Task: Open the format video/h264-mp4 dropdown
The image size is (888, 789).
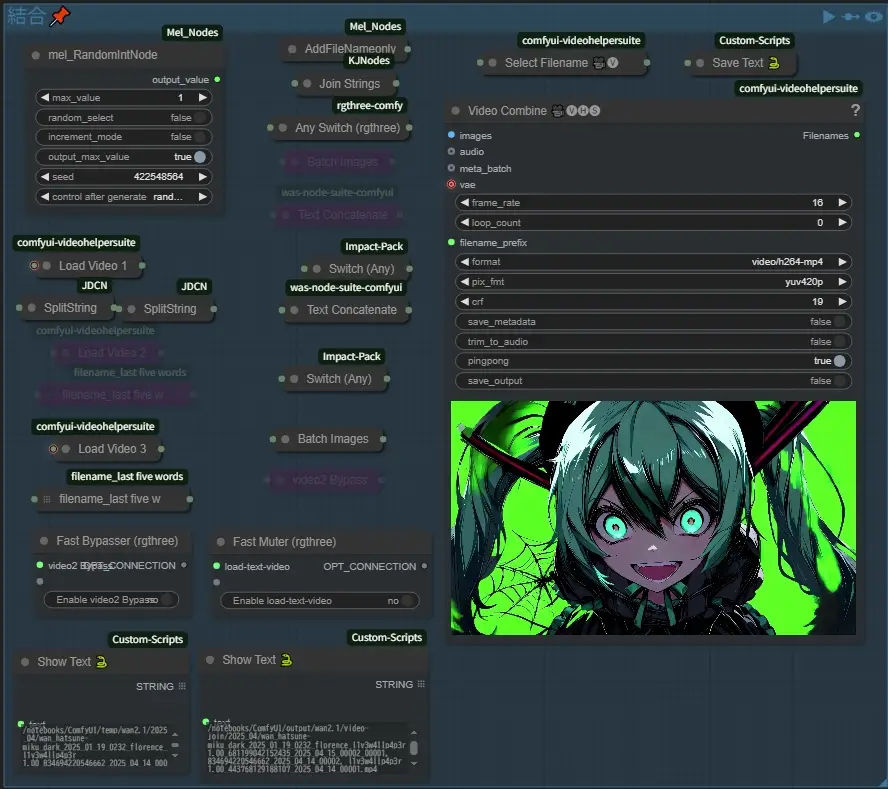Action: click(653, 262)
